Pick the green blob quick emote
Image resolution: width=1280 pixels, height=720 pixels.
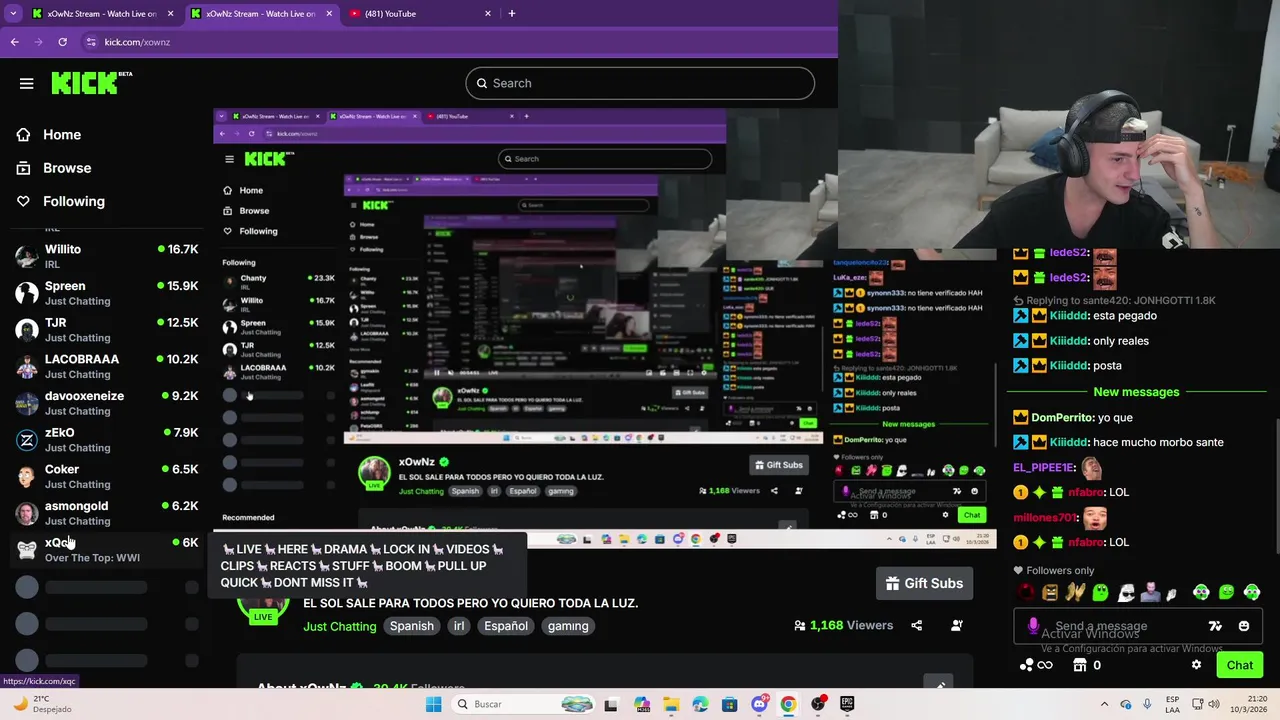[x=1100, y=593]
